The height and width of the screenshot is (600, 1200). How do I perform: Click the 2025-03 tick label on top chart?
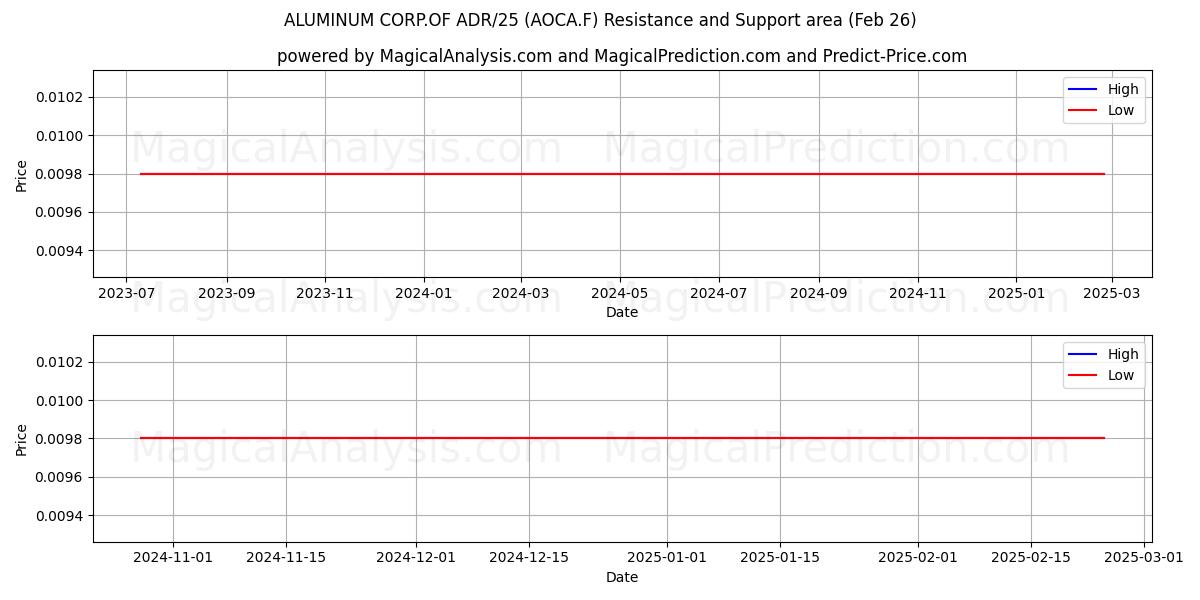coord(1112,294)
